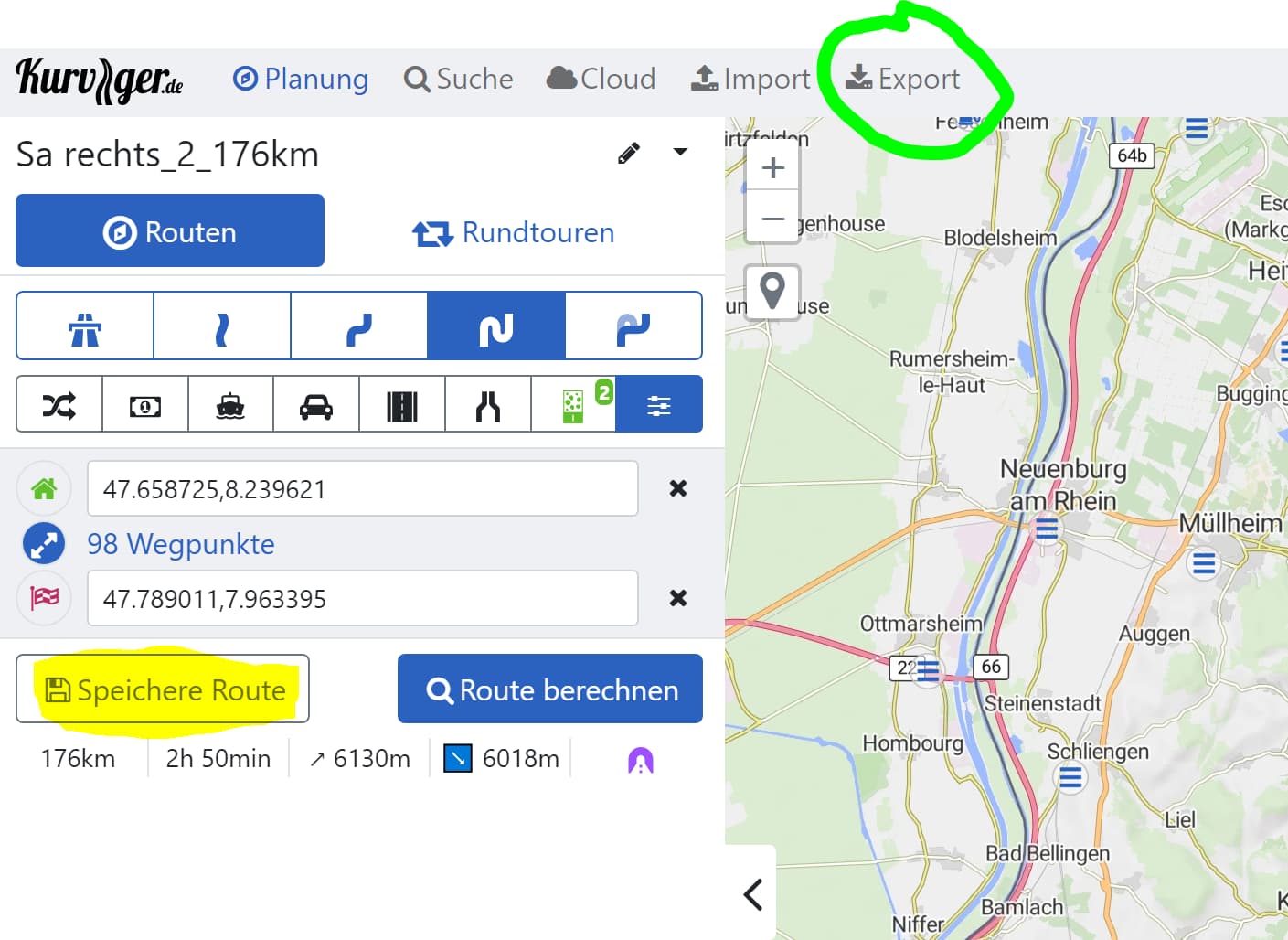
Task: Select the extra curvy route profile
Action: 633,326
